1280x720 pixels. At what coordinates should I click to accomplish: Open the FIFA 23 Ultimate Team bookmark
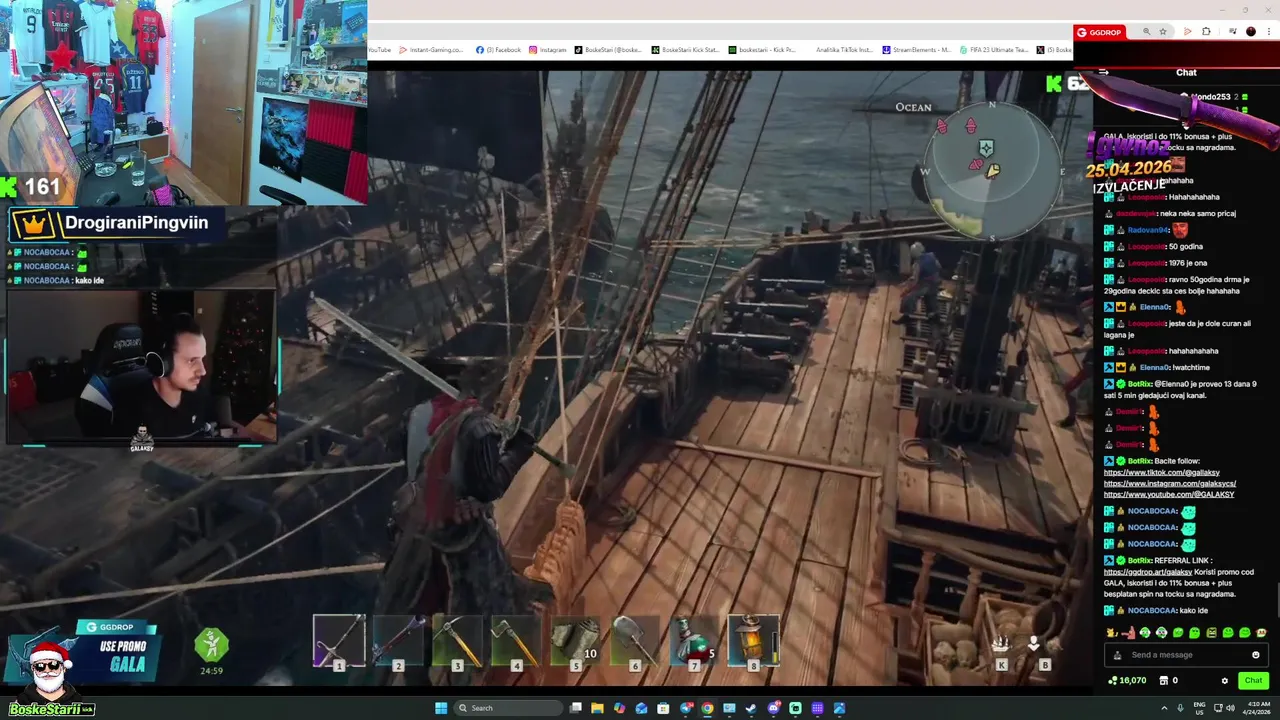[x=993, y=50]
